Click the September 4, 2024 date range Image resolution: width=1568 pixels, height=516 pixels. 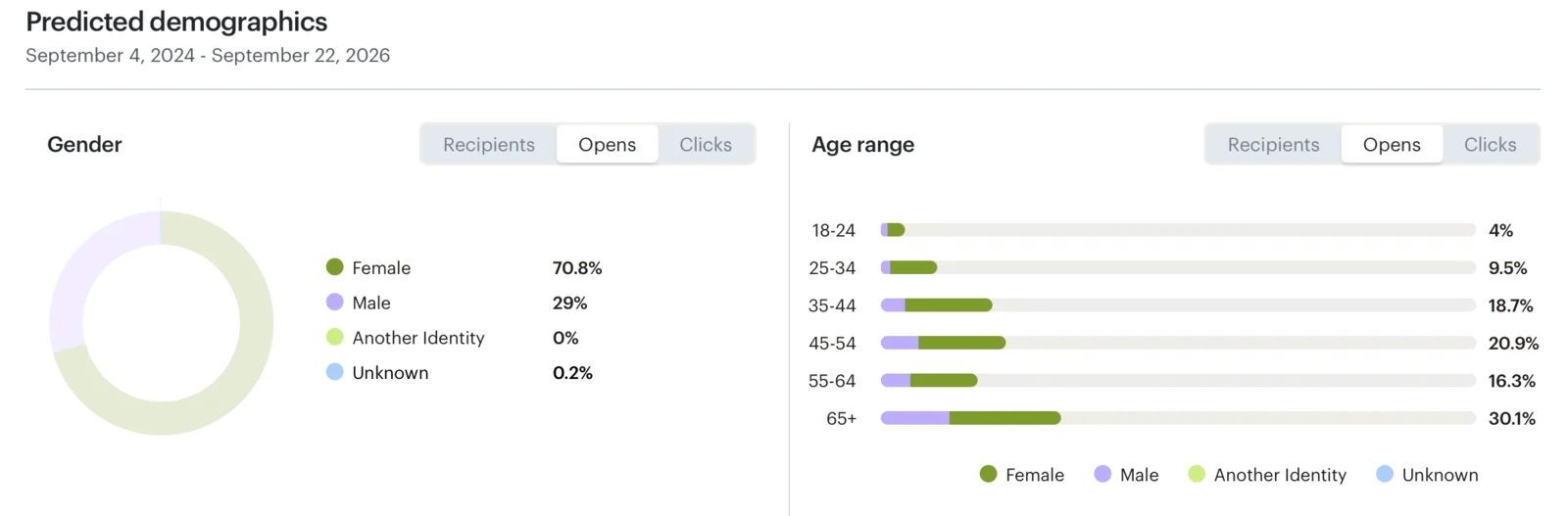click(208, 55)
